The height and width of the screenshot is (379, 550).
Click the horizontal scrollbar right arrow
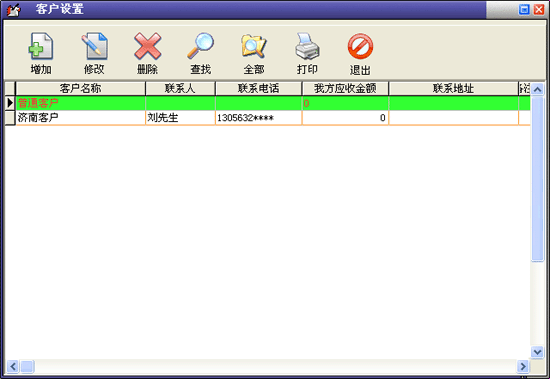click(523, 366)
